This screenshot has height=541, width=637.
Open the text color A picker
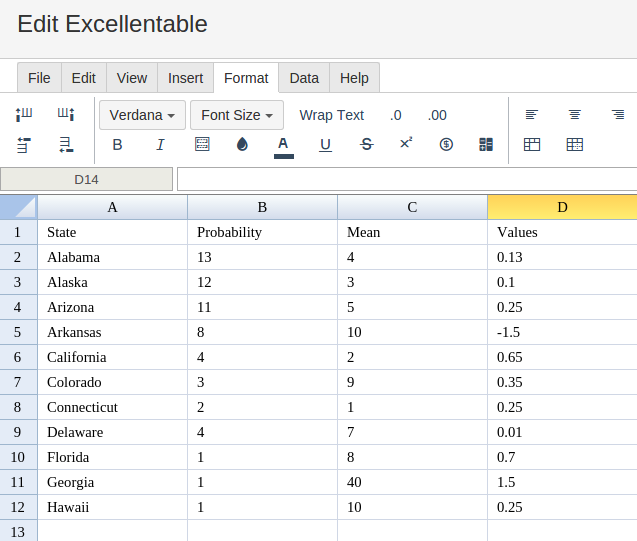[284, 147]
